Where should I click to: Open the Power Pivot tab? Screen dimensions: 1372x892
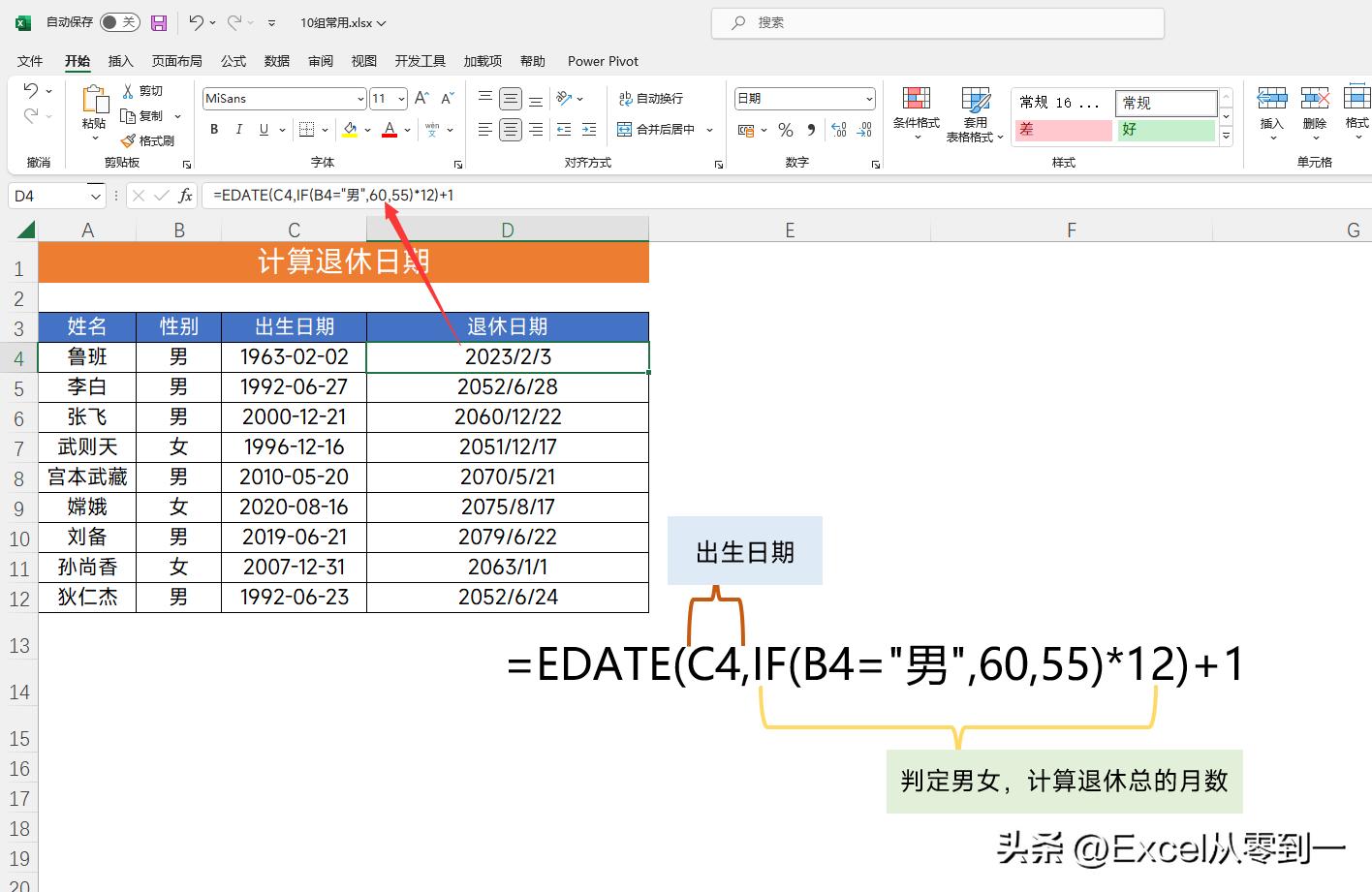point(602,60)
